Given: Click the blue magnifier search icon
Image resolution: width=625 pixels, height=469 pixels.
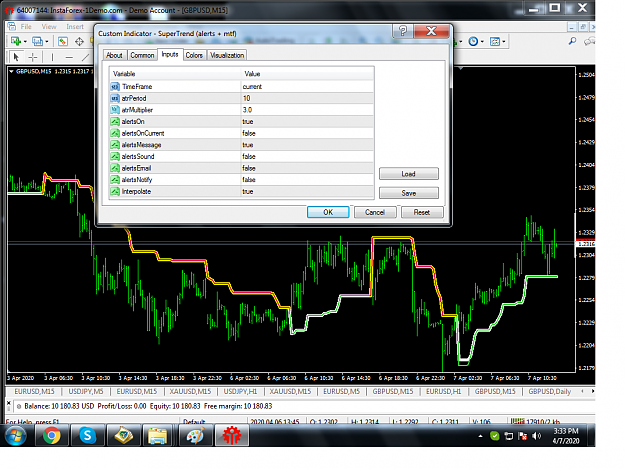Looking at the screenshot, I should point(572,41).
